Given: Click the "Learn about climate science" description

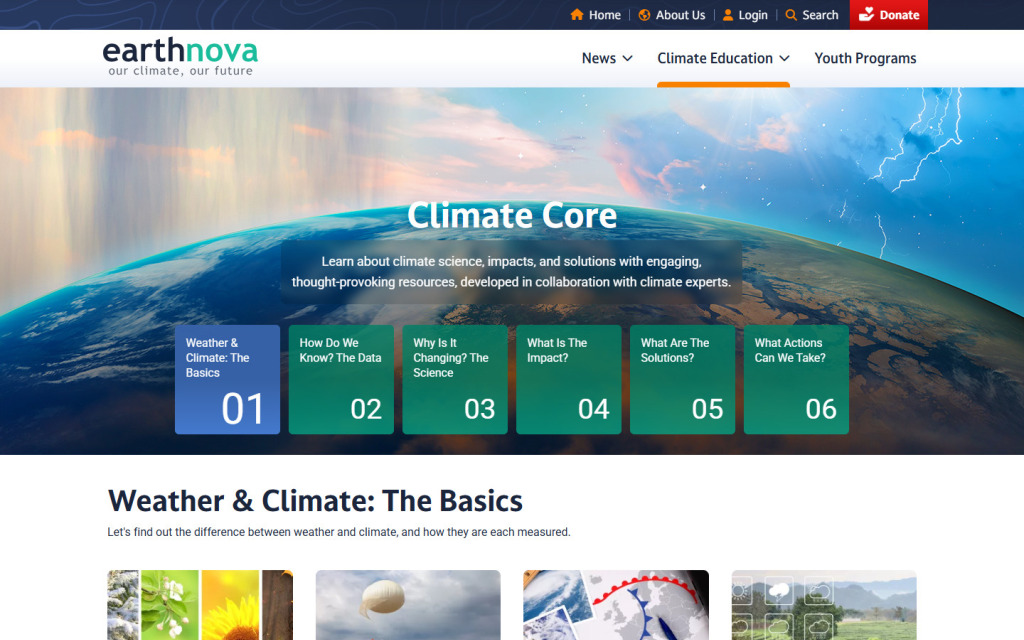Looking at the screenshot, I should coord(511,272).
